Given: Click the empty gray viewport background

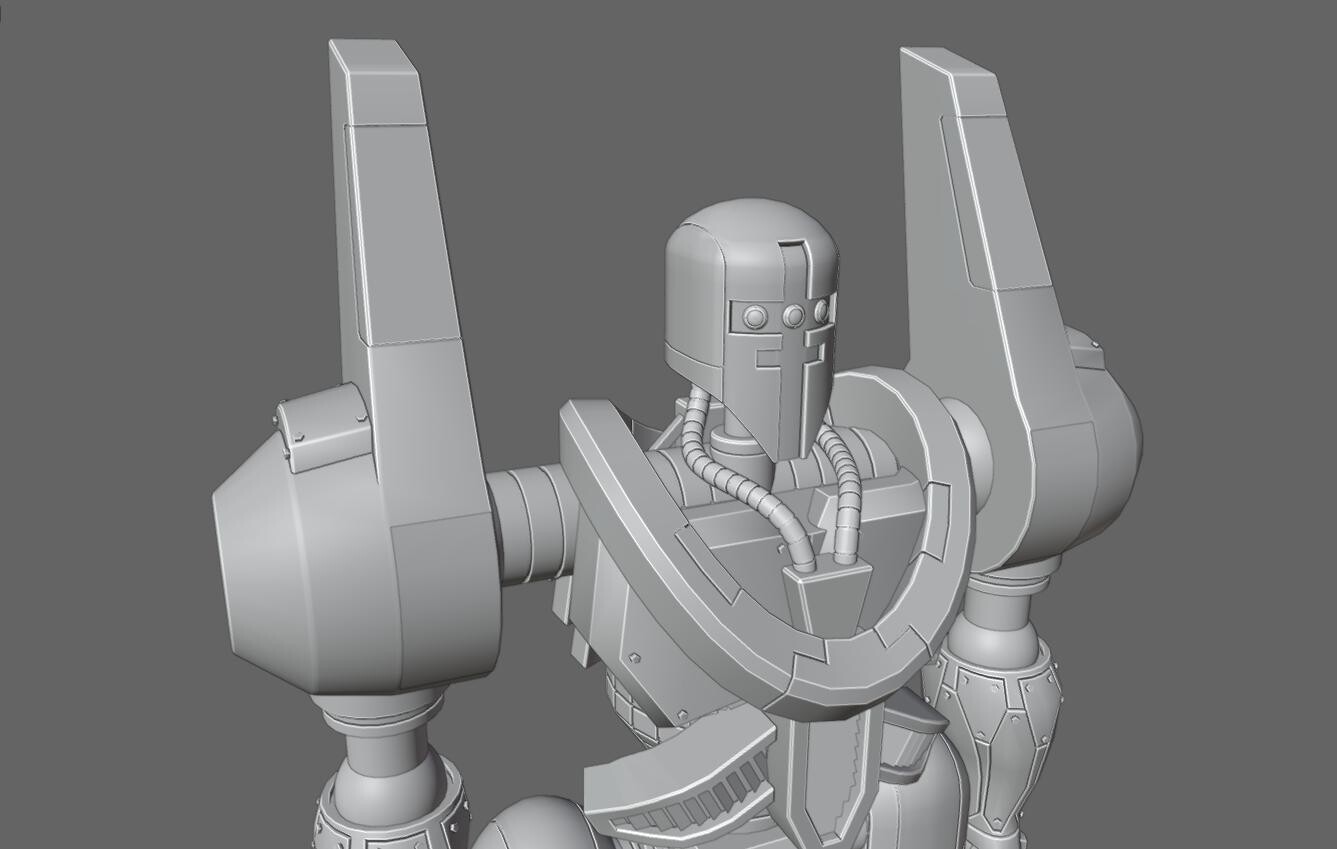Looking at the screenshot, I should point(150,200).
